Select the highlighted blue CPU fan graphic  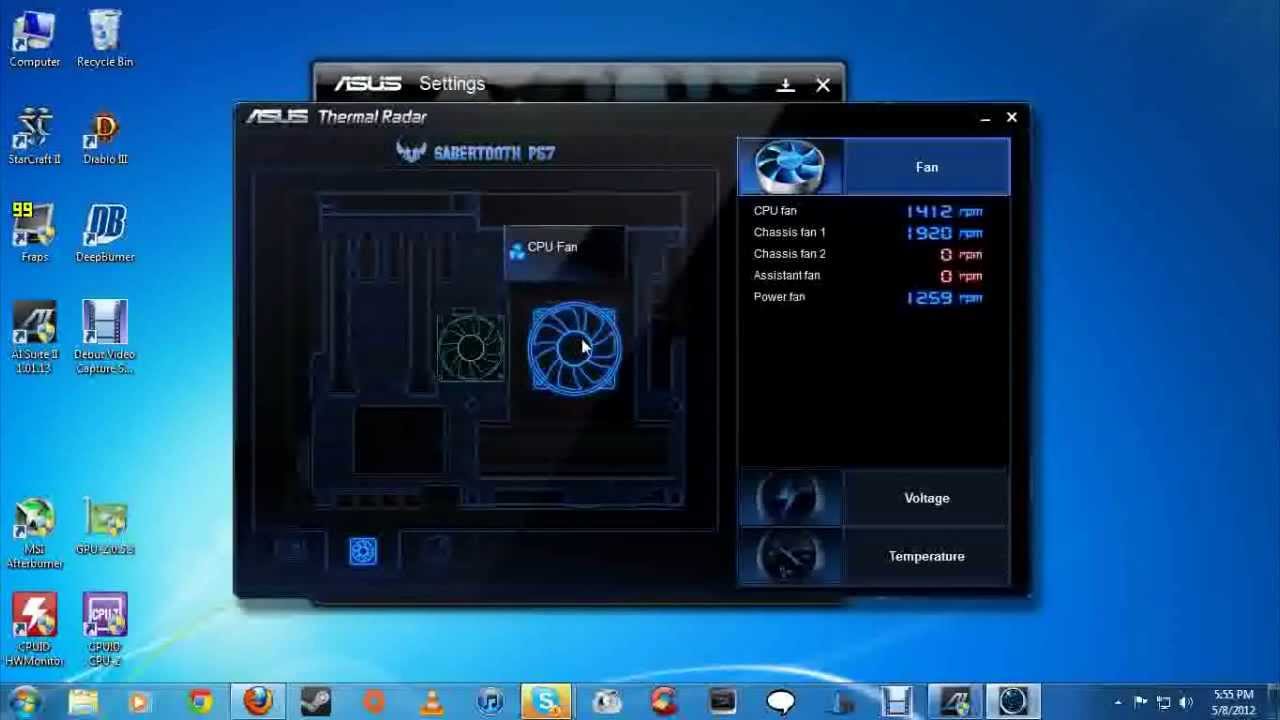(x=573, y=348)
